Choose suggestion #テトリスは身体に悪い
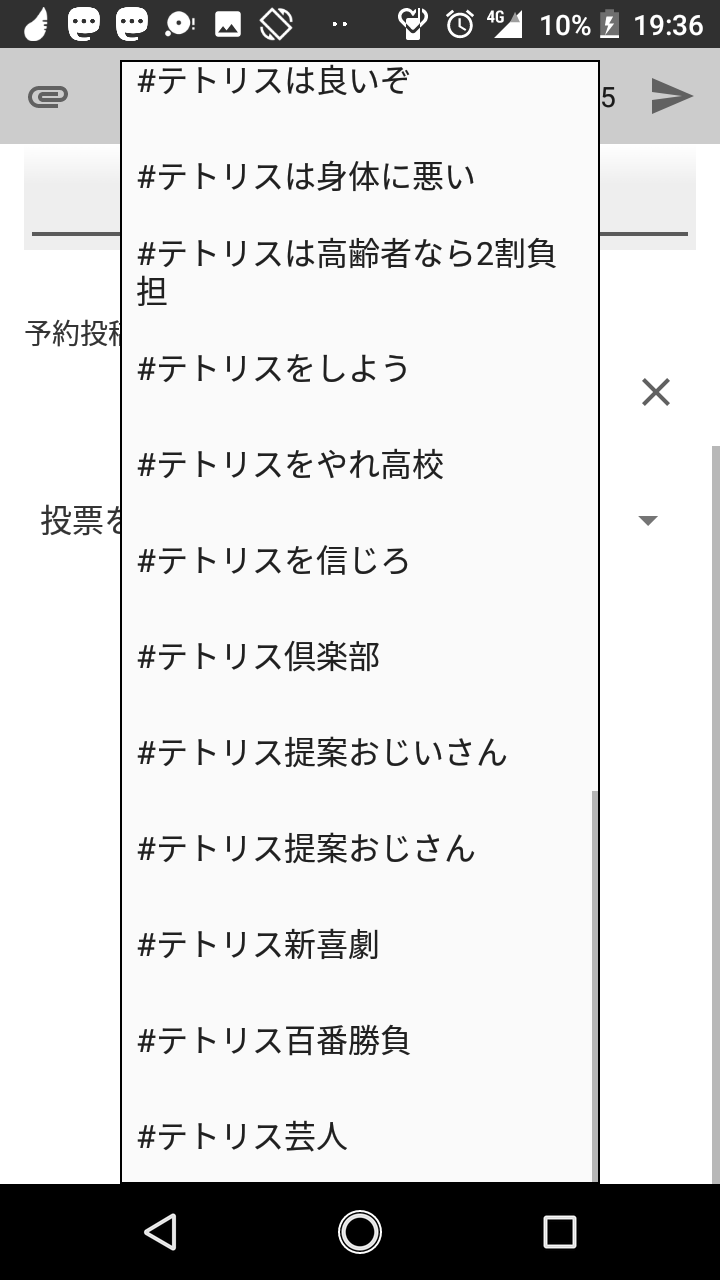 tap(306, 177)
